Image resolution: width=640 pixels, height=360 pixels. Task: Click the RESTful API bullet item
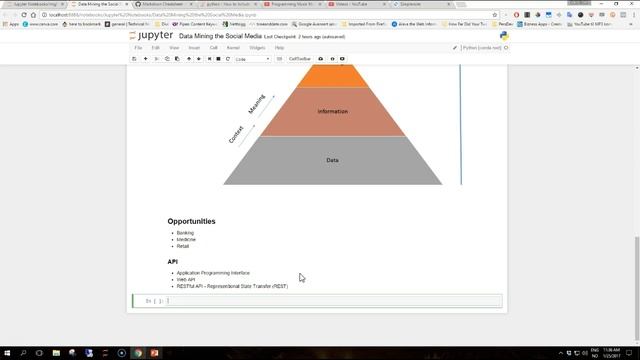232,286
